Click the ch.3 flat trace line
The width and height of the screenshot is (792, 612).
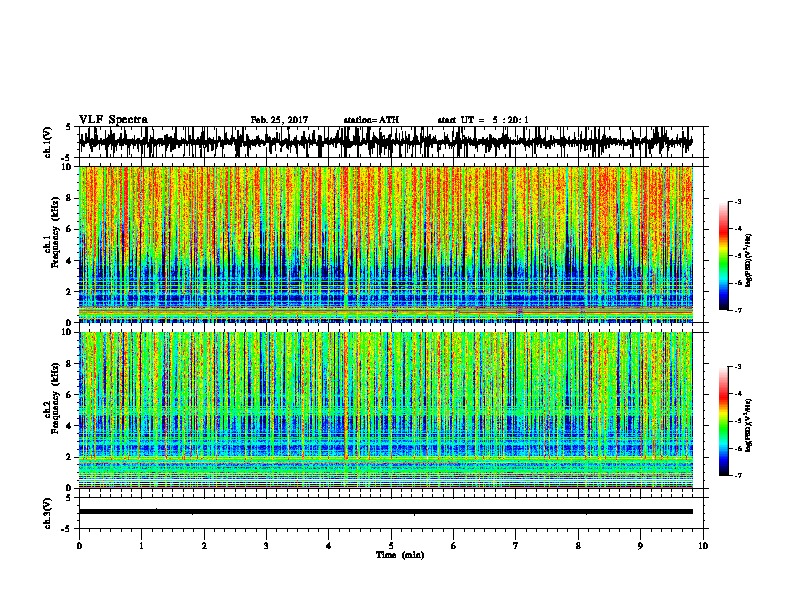coord(385,512)
